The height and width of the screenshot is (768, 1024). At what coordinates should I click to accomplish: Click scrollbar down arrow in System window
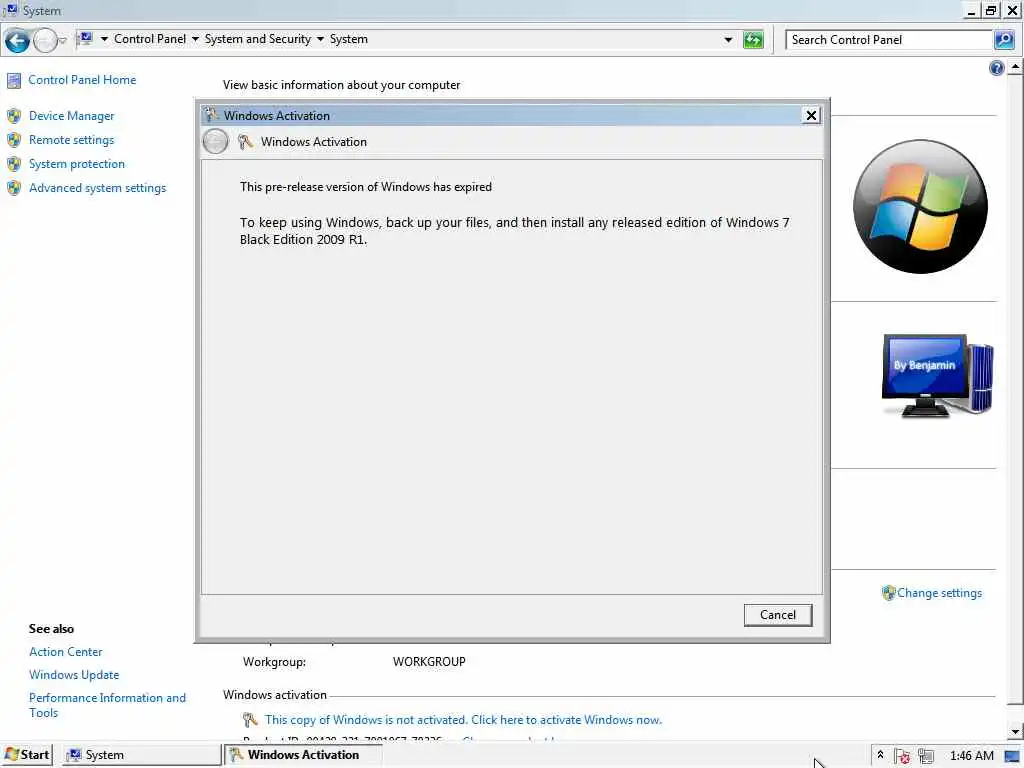[1016, 732]
